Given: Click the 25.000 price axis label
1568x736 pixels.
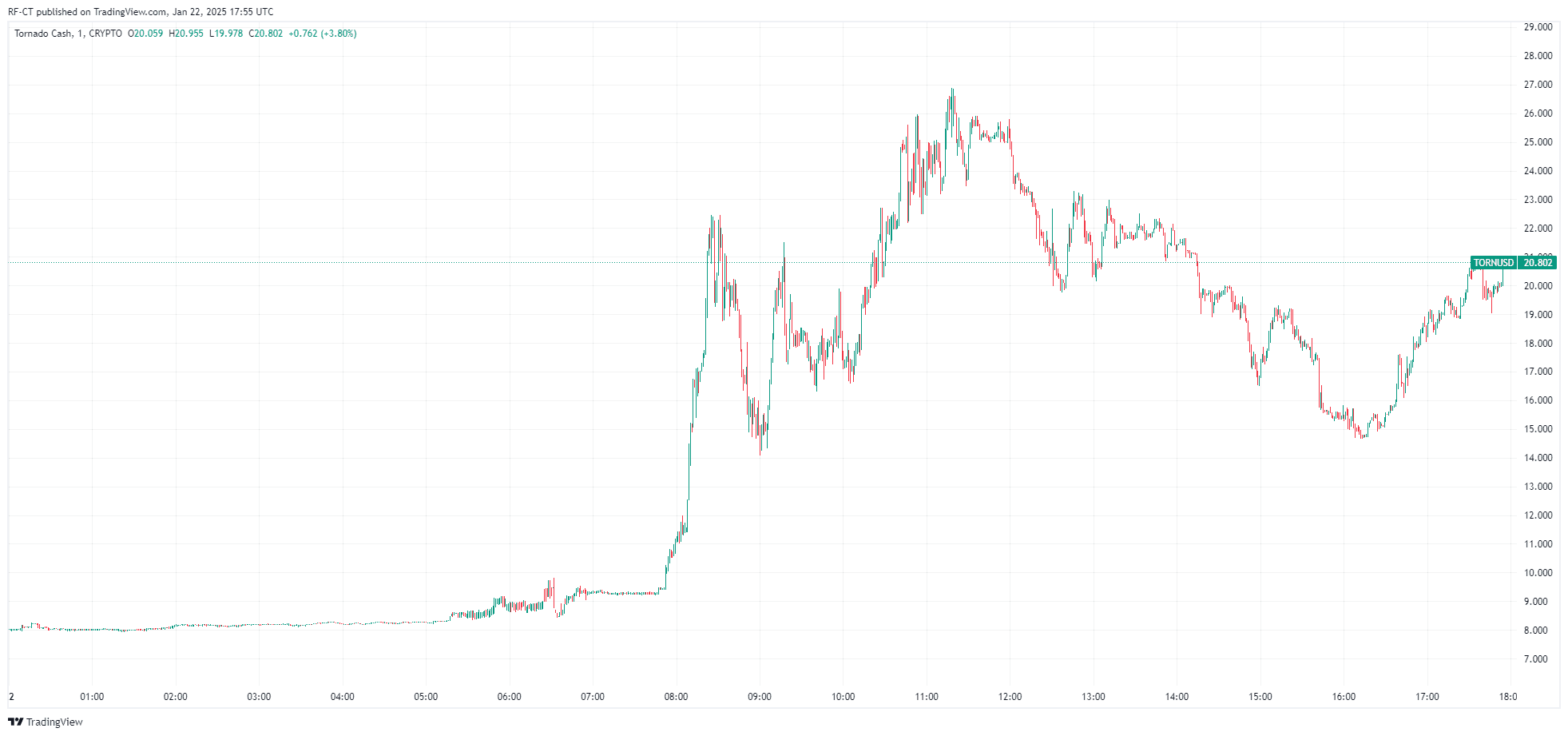Looking at the screenshot, I should (1538, 142).
